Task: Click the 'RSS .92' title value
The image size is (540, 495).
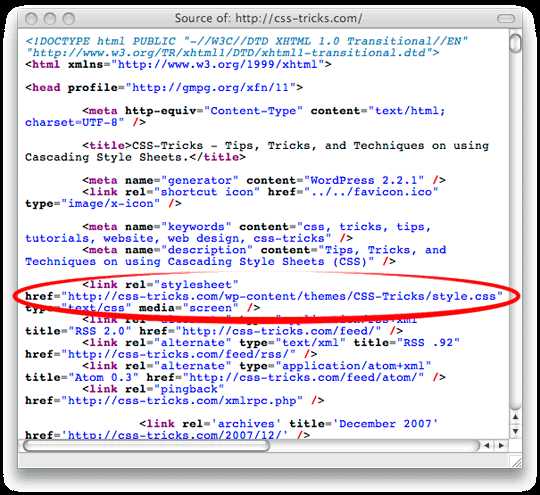Action: click(x=428, y=343)
